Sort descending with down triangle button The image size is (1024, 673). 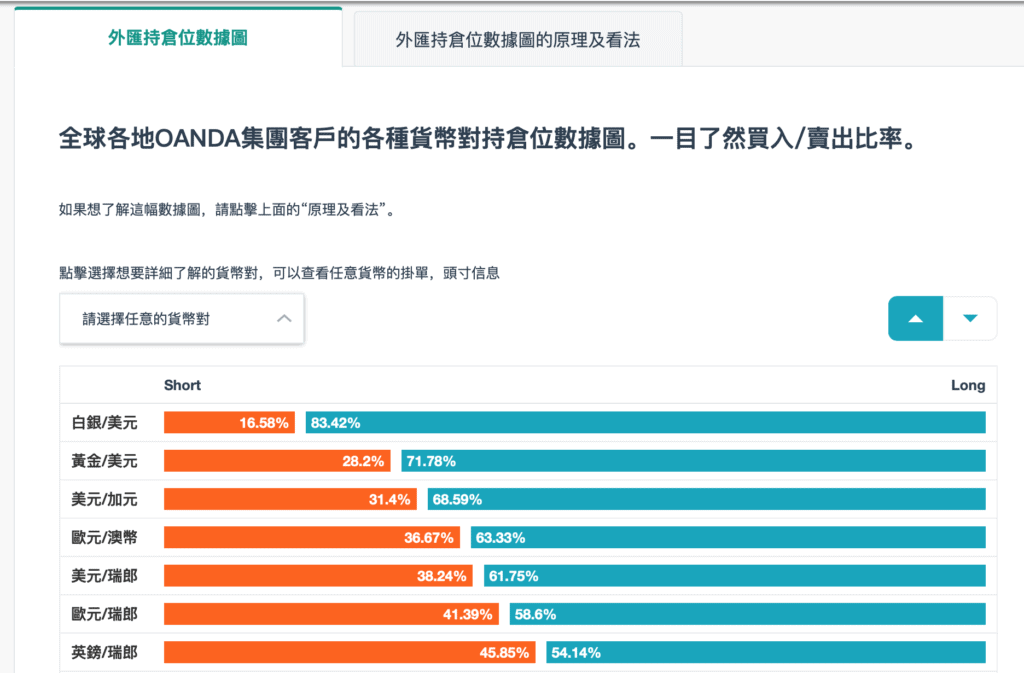click(970, 319)
